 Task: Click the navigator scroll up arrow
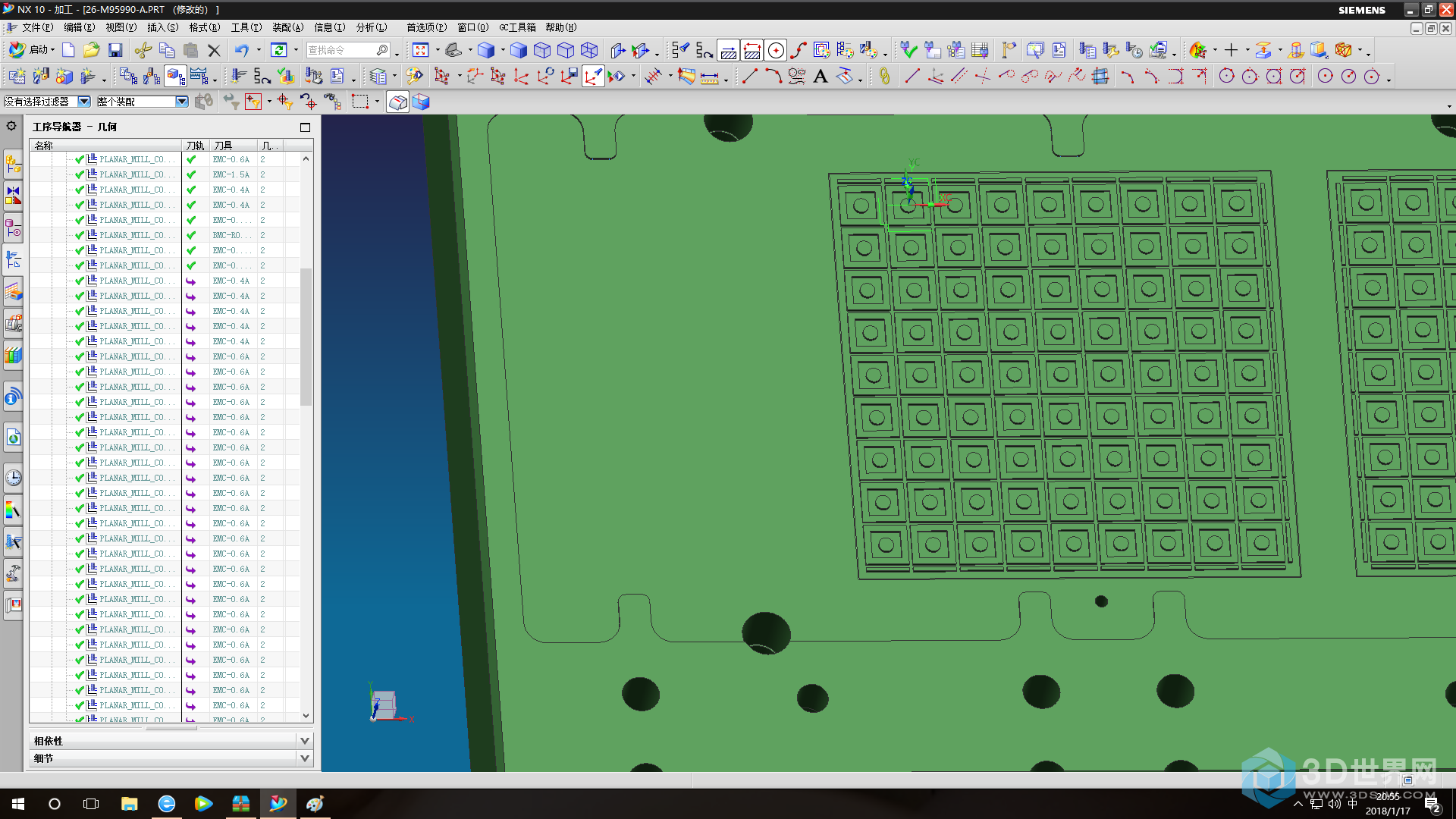point(306,158)
